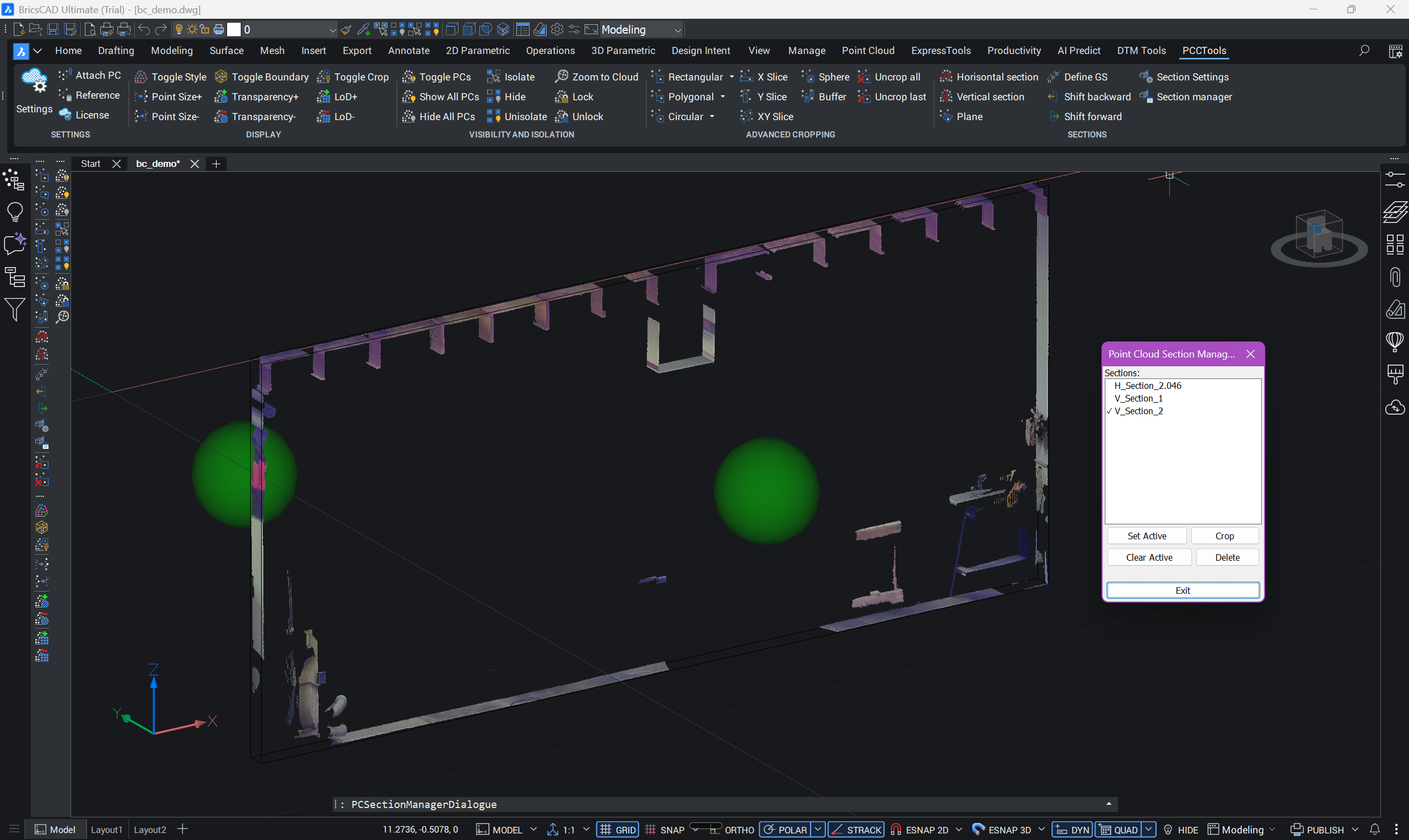Screen dimensions: 1409x840
Task: Add a new layout with plus button
Action: 182,828
